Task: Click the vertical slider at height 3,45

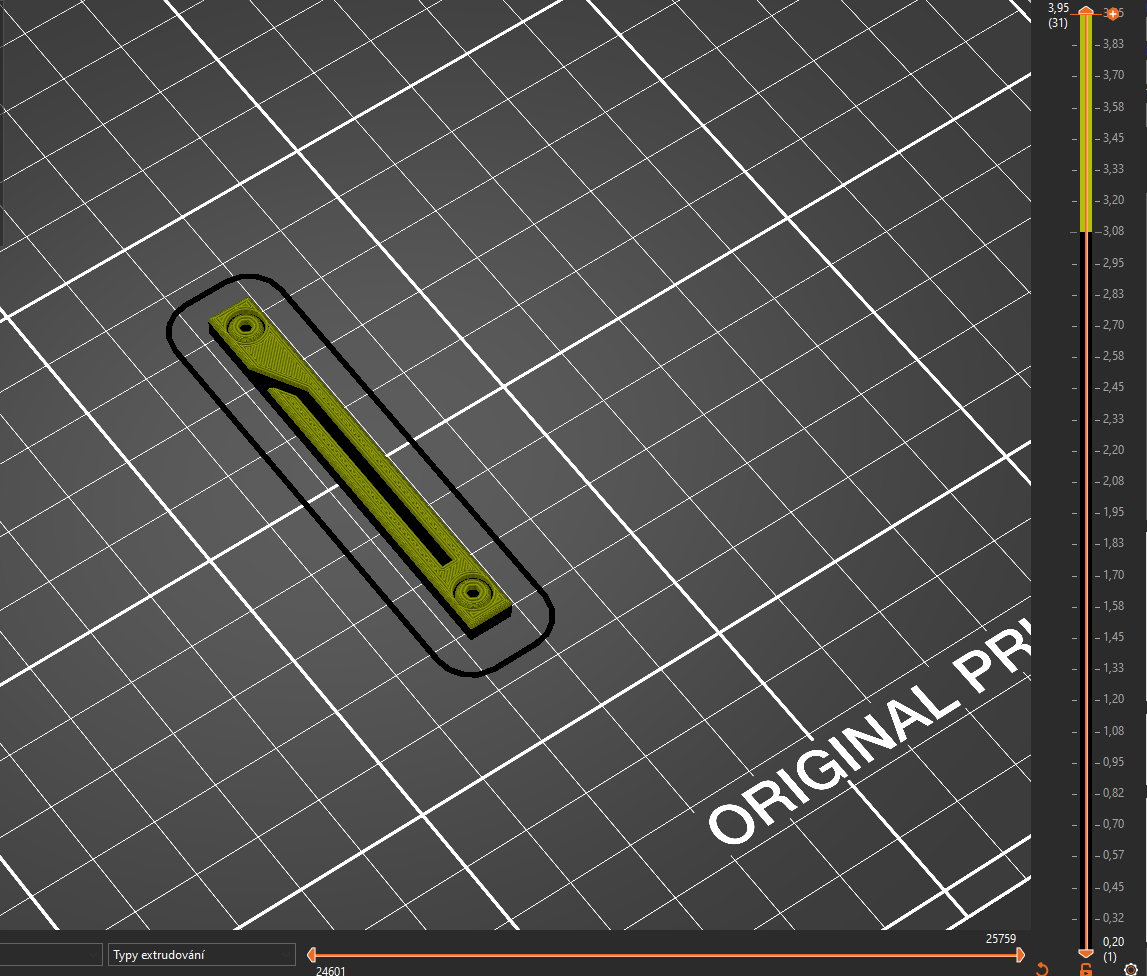Action: (1085, 137)
